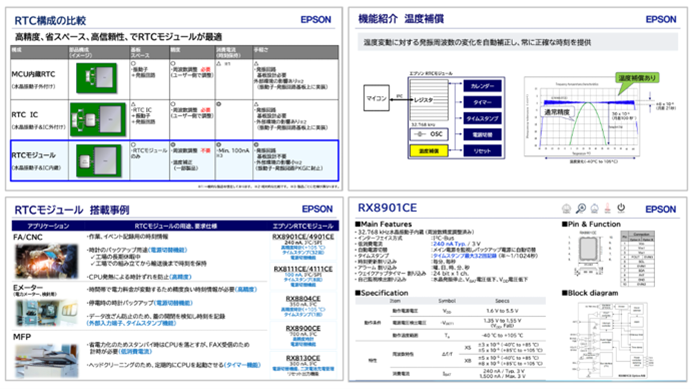
Task: Click the RX8130CE product link
Action: tap(303, 358)
